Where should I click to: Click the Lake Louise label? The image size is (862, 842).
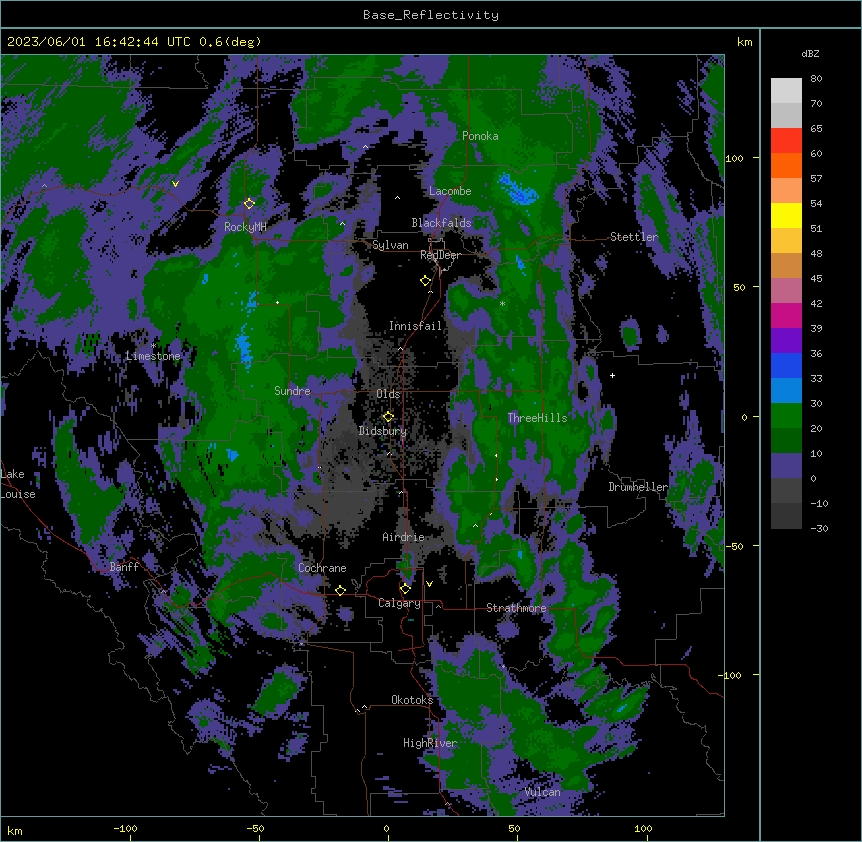pos(17,484)
